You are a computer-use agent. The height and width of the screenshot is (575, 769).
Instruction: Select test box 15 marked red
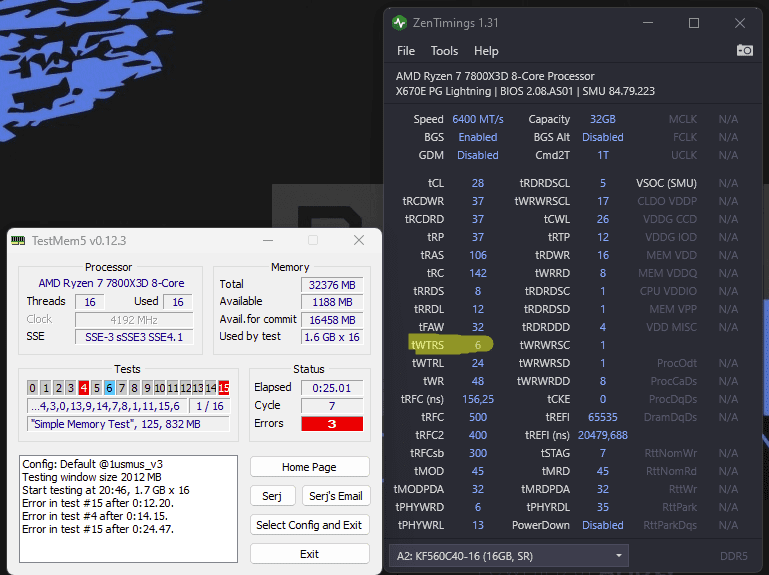pyautogui.click(x=224, y=388)
